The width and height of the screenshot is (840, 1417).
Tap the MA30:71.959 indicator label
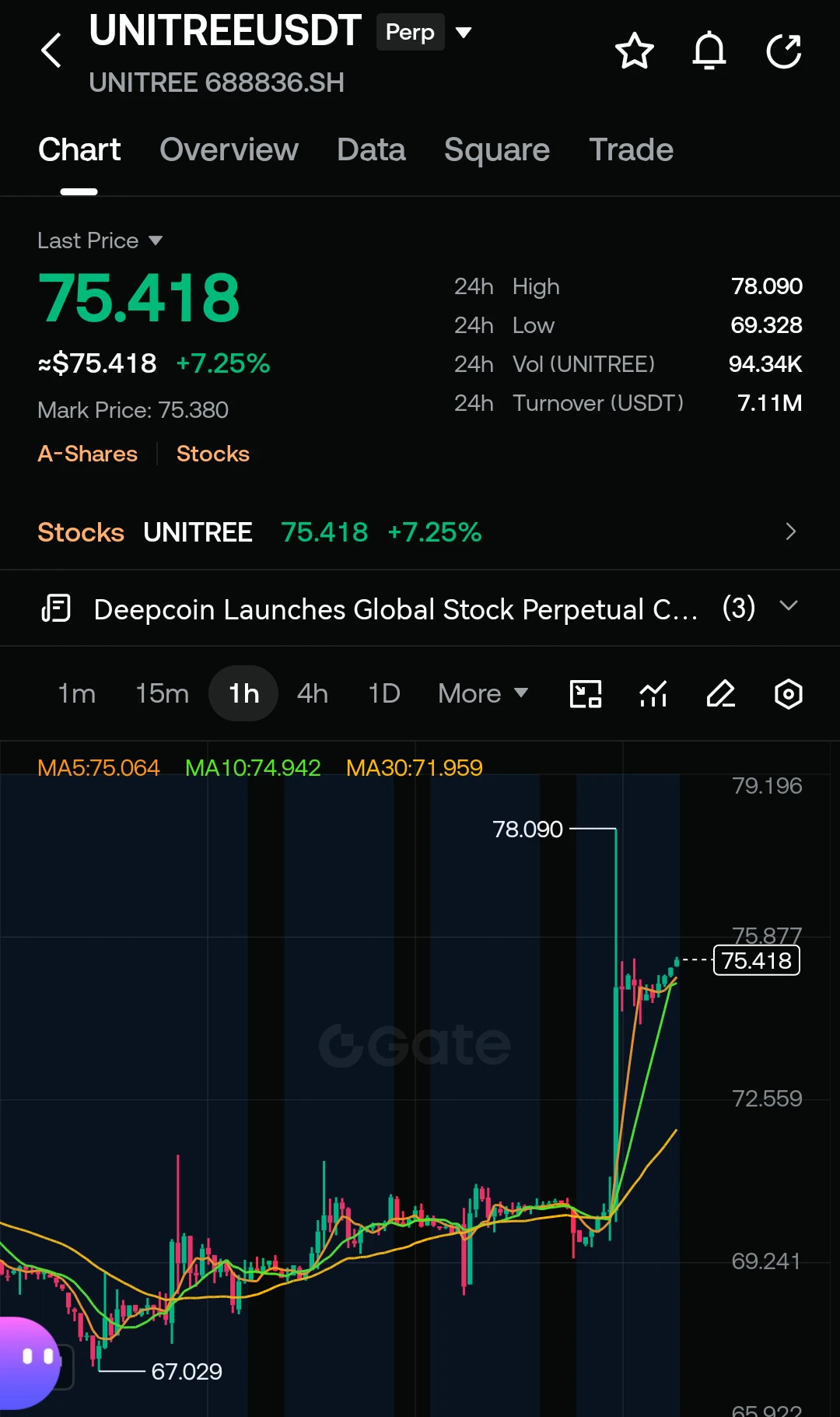(415, 768)
